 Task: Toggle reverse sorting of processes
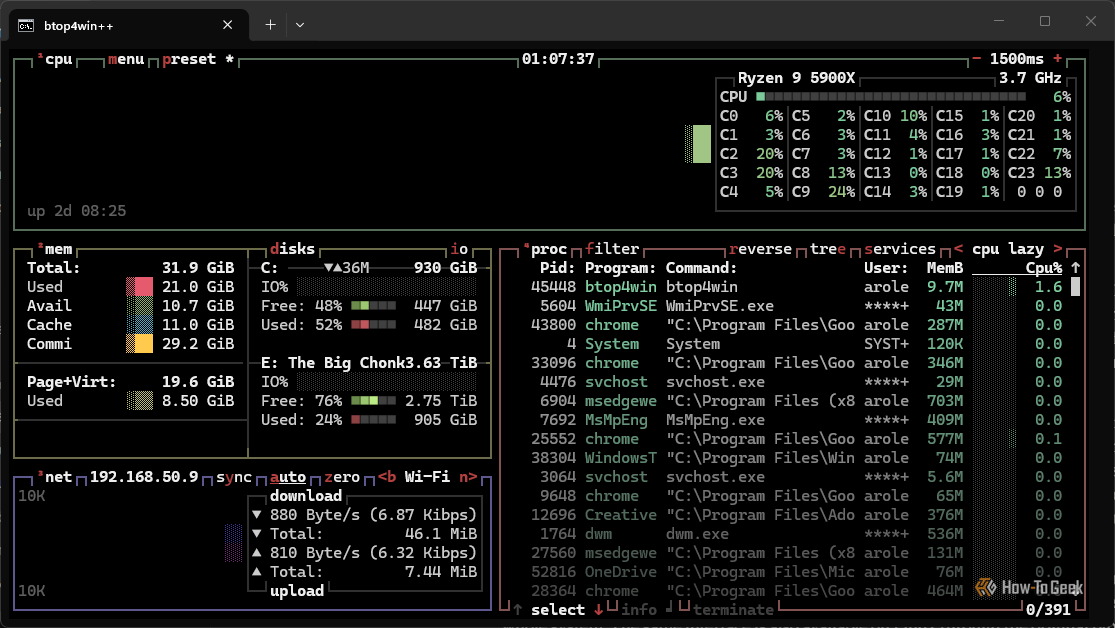coord(760,249)
